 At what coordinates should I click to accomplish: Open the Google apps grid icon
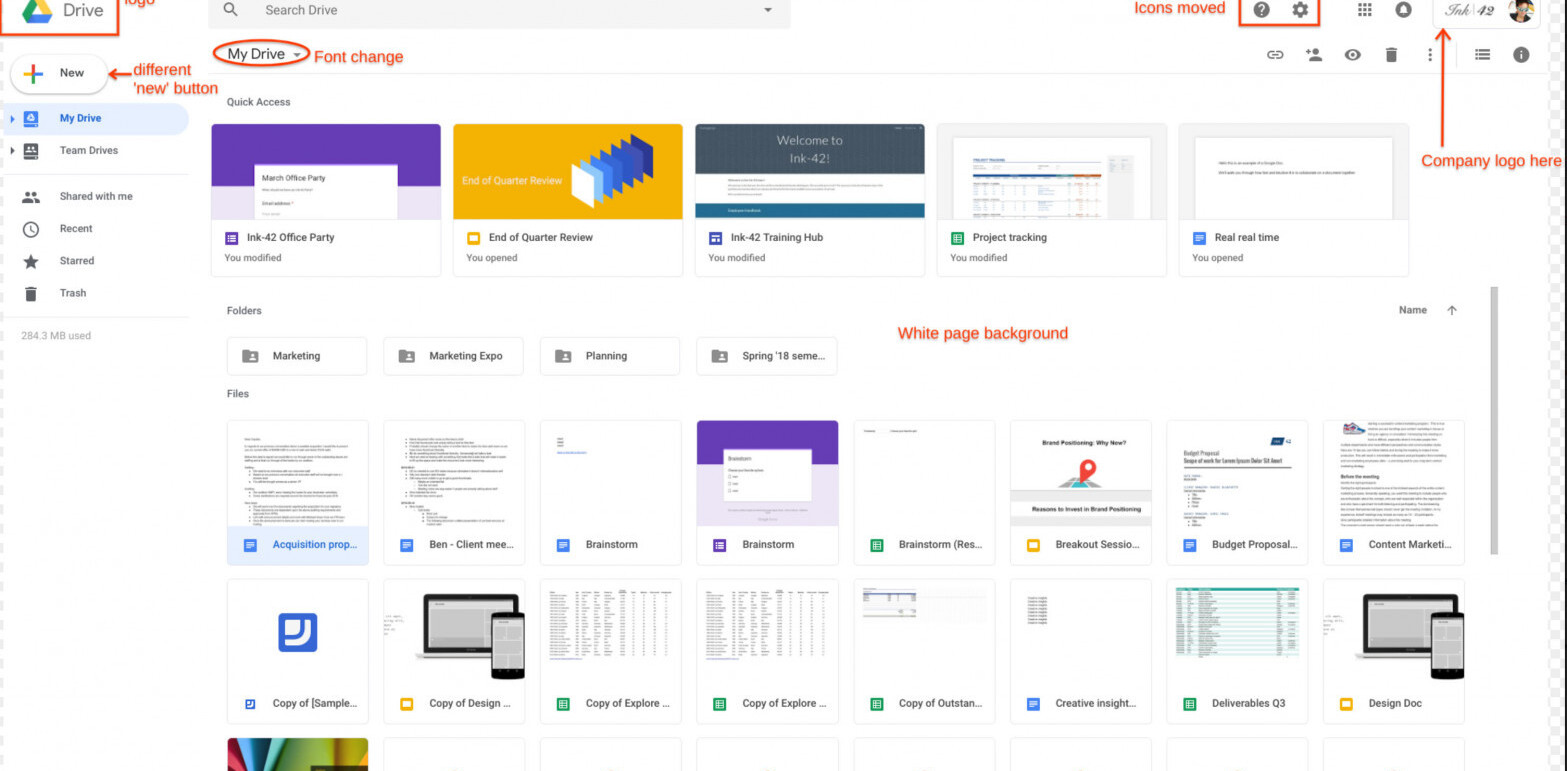(1365, 11)
